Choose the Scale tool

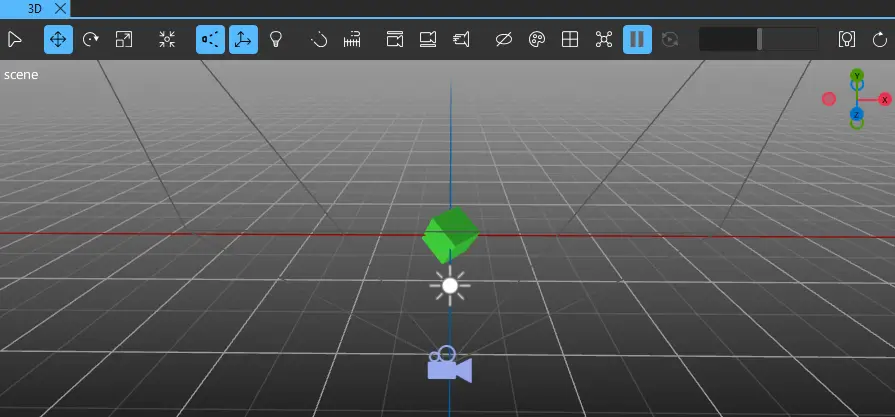pyautogui.click(x=124, y=40)
